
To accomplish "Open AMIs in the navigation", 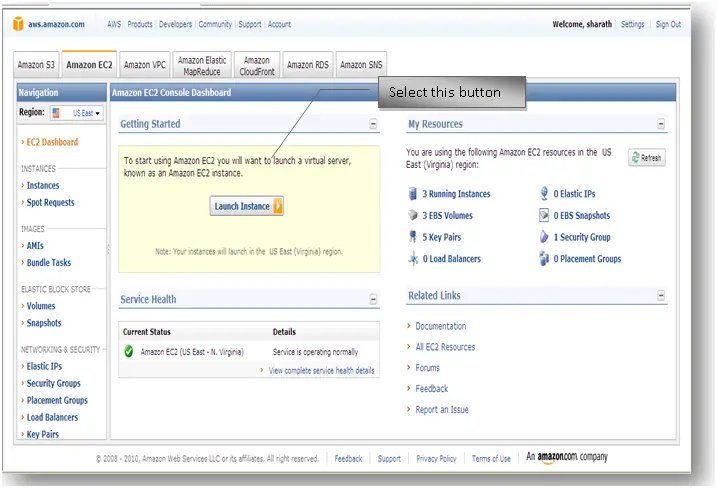I will (x=35, y=246).
